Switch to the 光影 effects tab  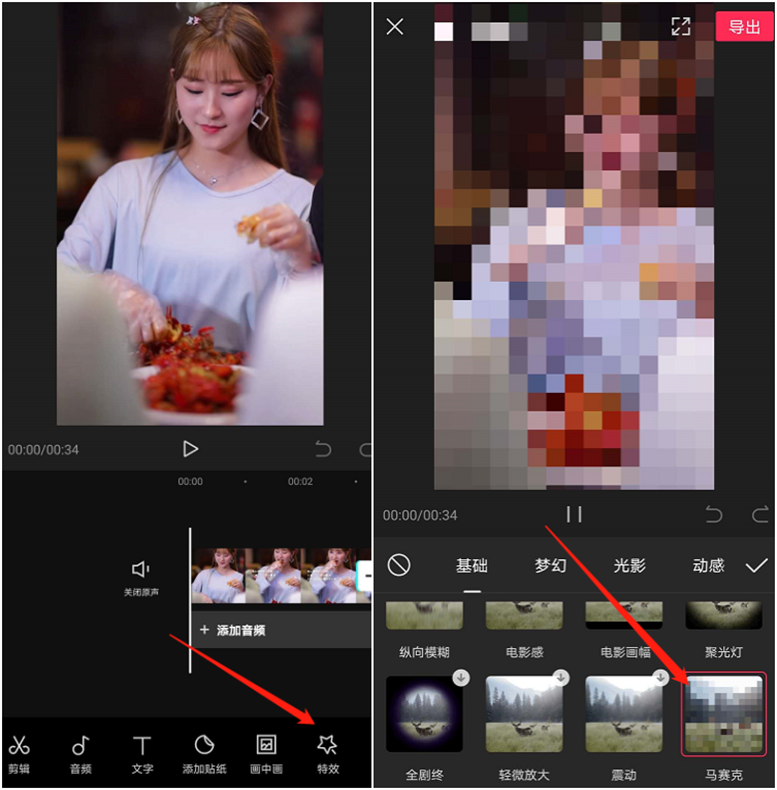(629, 565)
